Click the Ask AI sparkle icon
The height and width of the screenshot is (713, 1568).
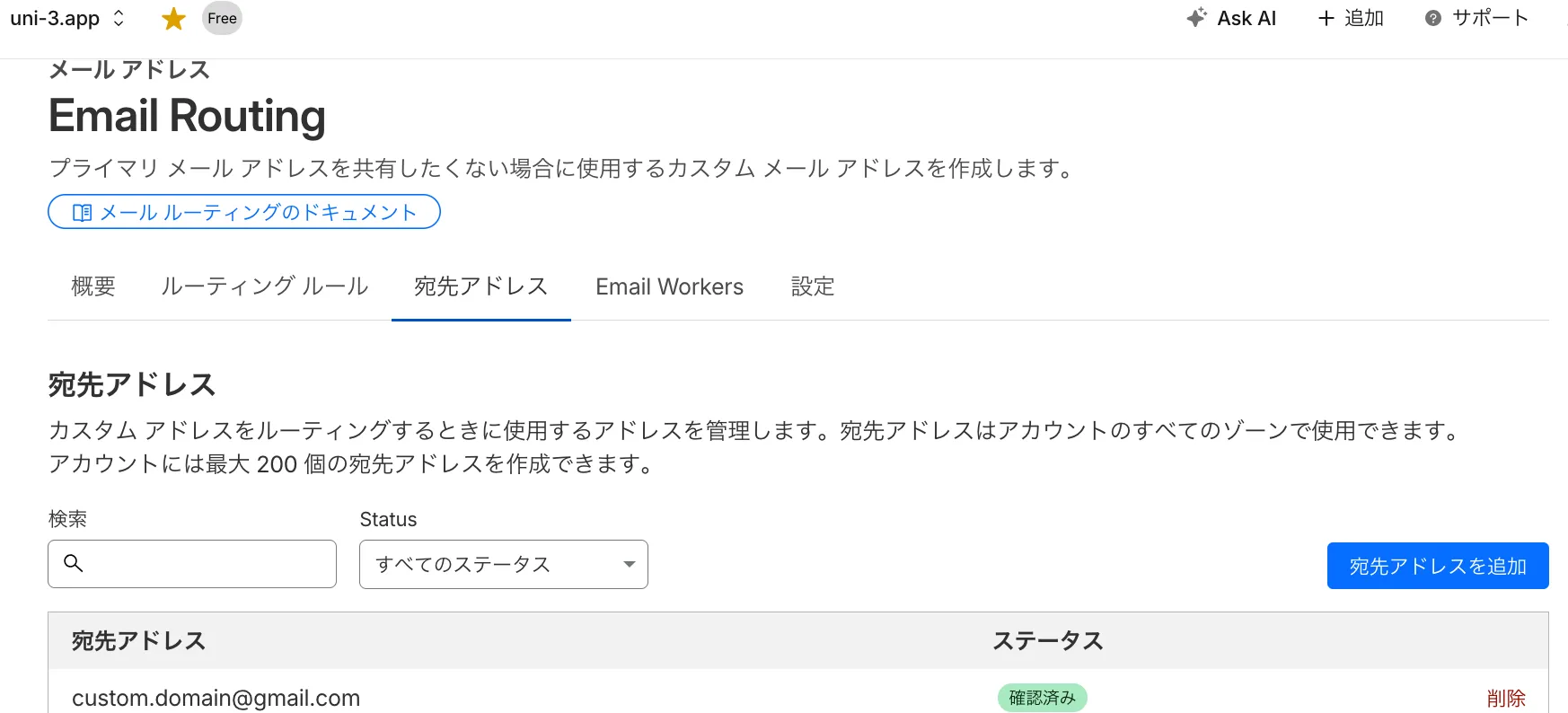1196,18
